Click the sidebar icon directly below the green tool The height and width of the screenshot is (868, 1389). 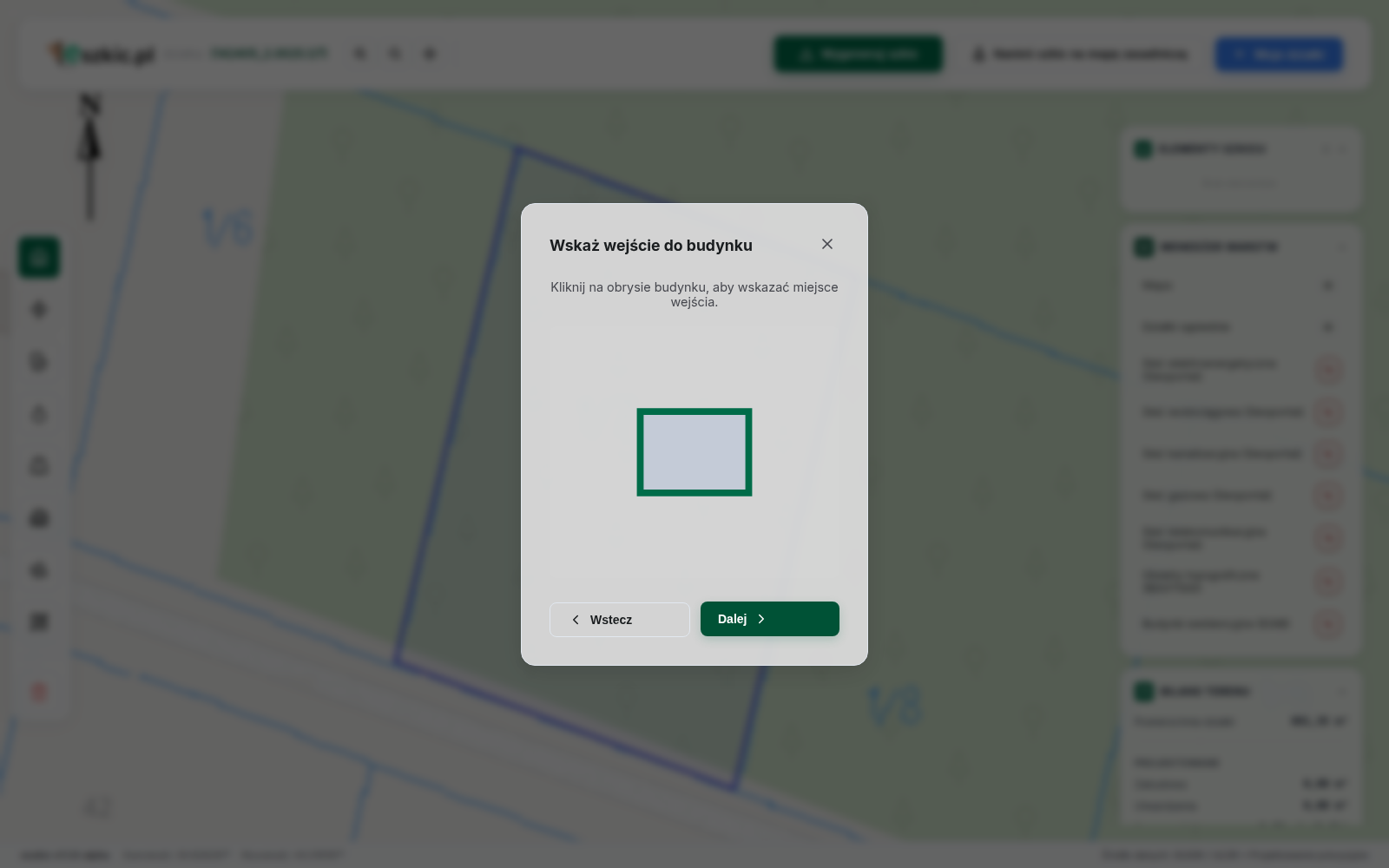(39, 310)
